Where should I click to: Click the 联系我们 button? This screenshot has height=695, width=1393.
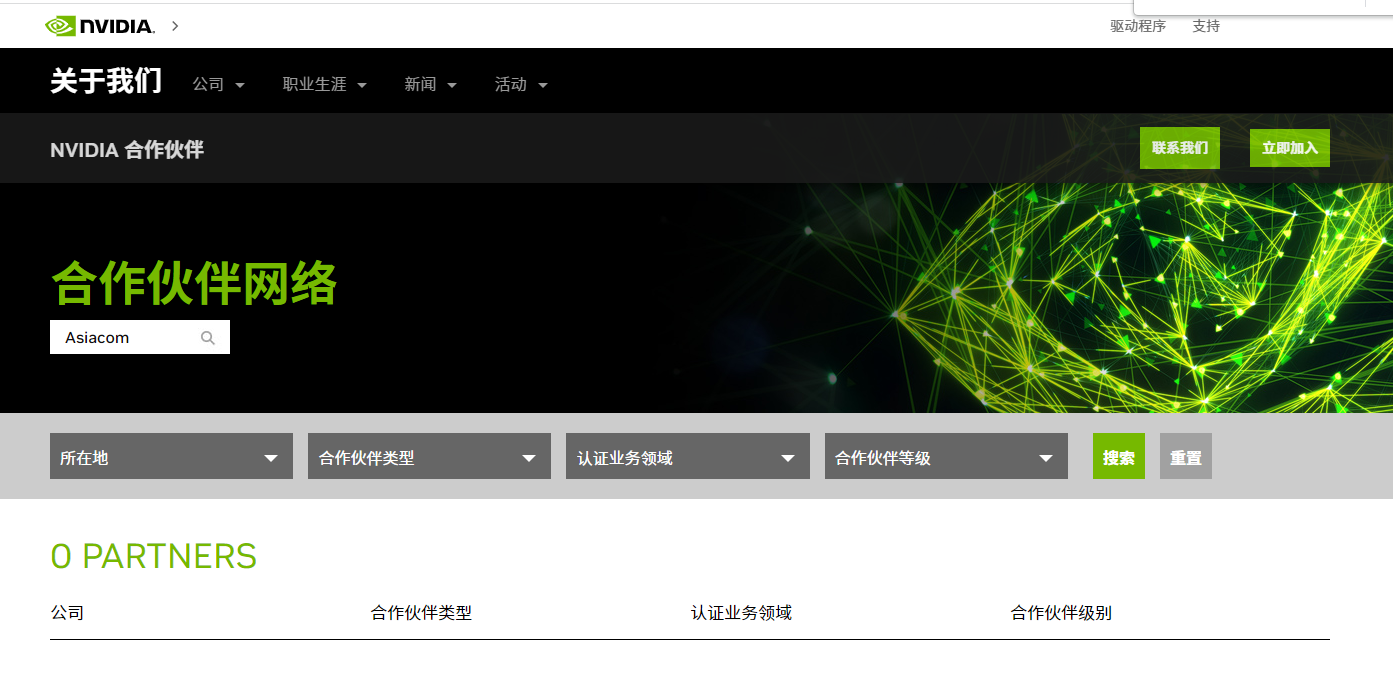tap(1180, 148)
